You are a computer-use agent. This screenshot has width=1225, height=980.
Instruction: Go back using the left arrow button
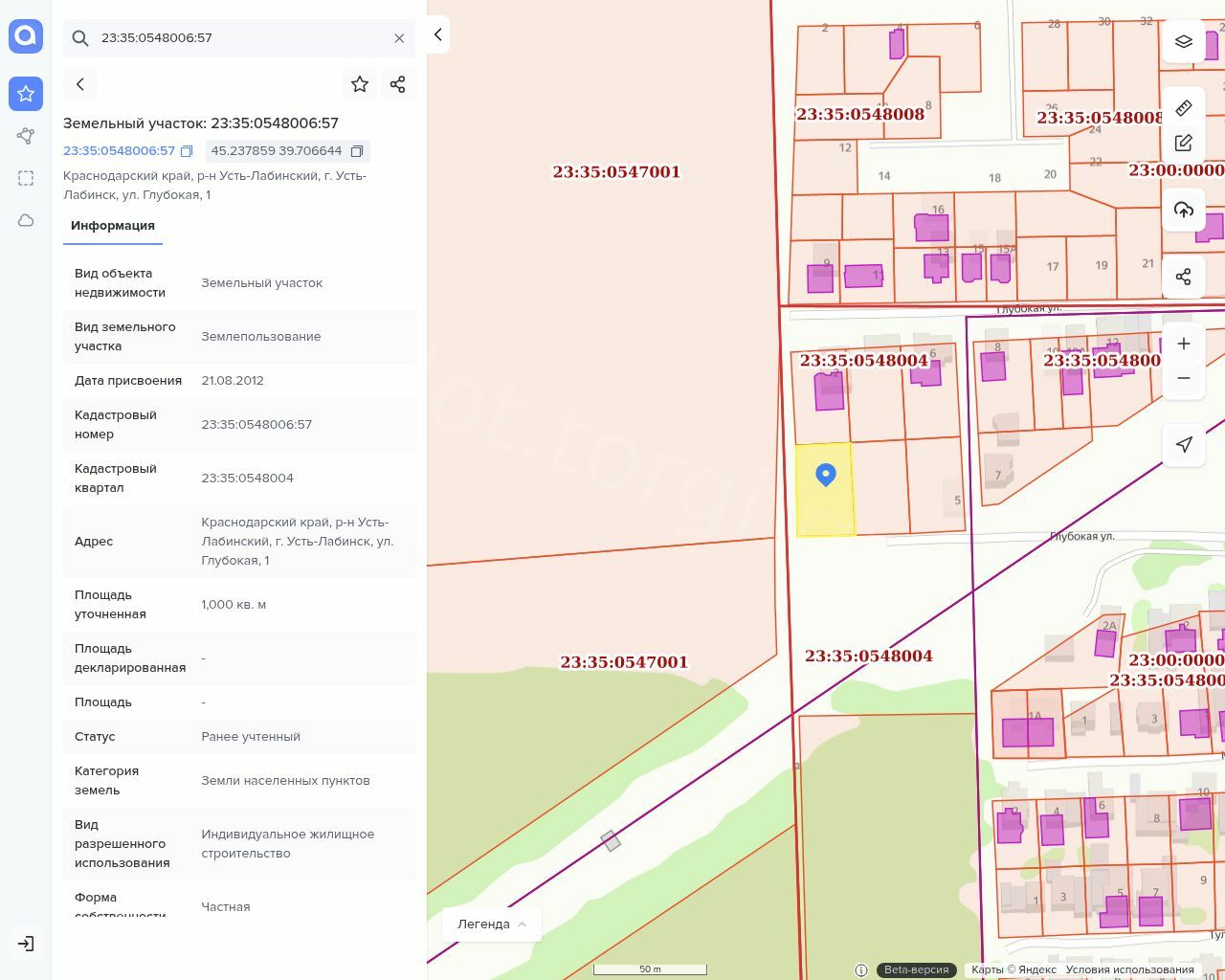(x=80, y=84)
